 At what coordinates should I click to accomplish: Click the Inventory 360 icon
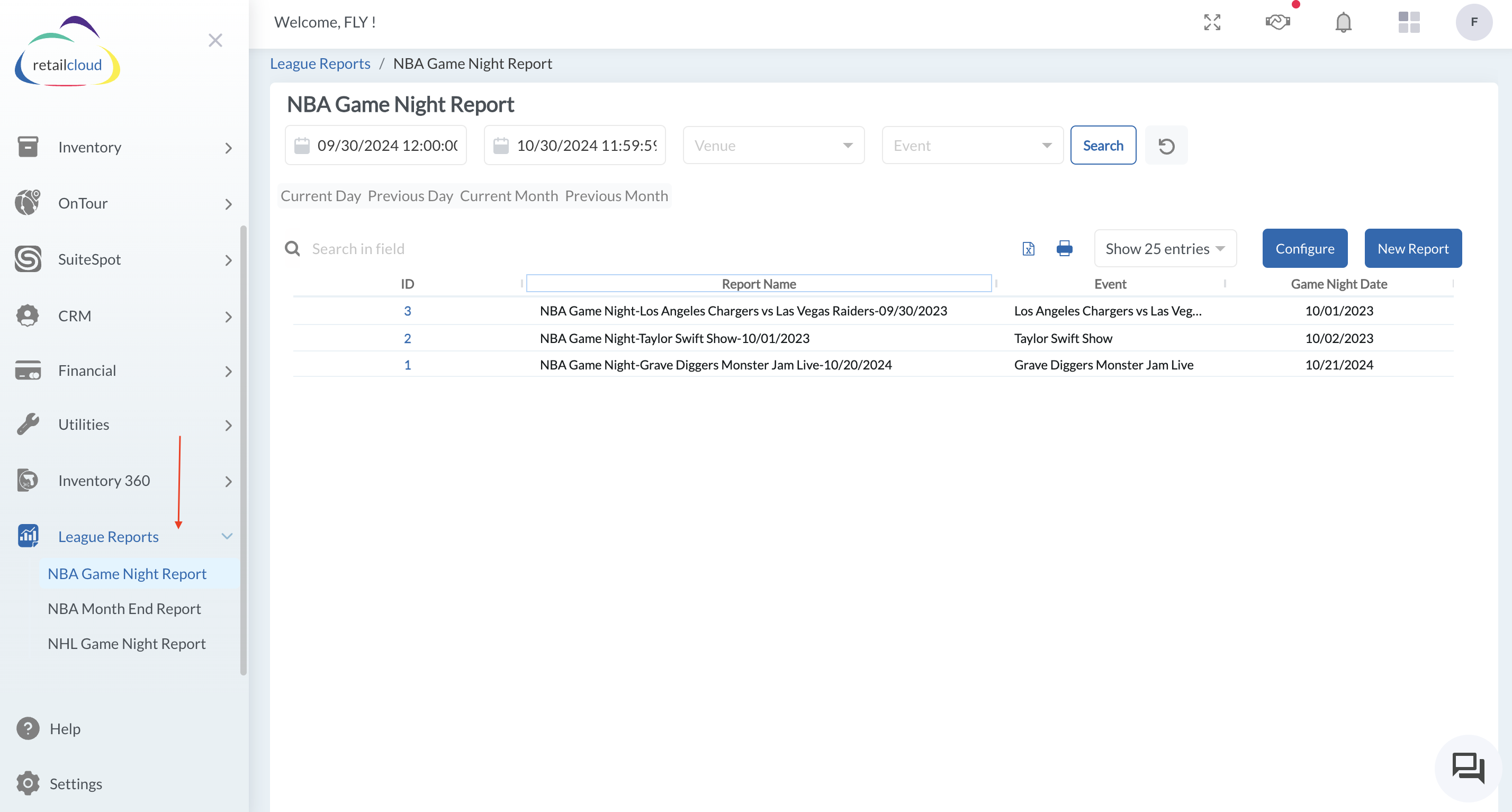(x=28, y=480)
